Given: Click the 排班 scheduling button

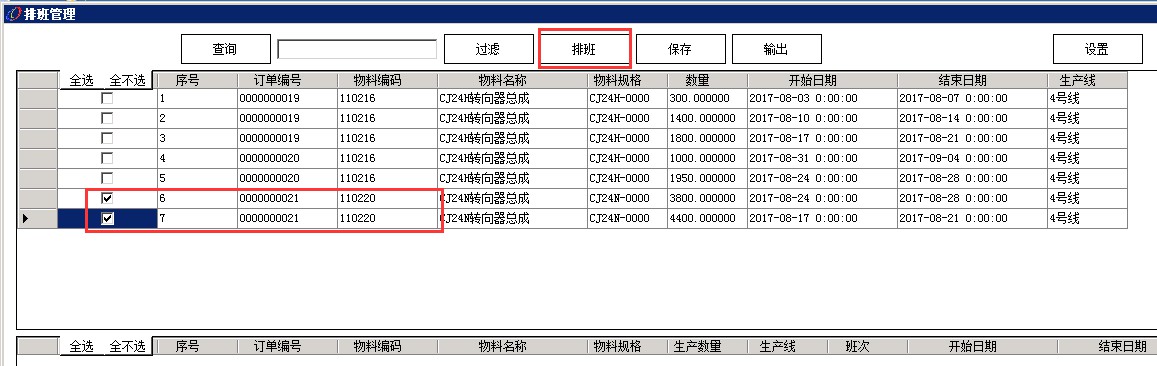Looking at the screenshot, I should coord(584,49).
